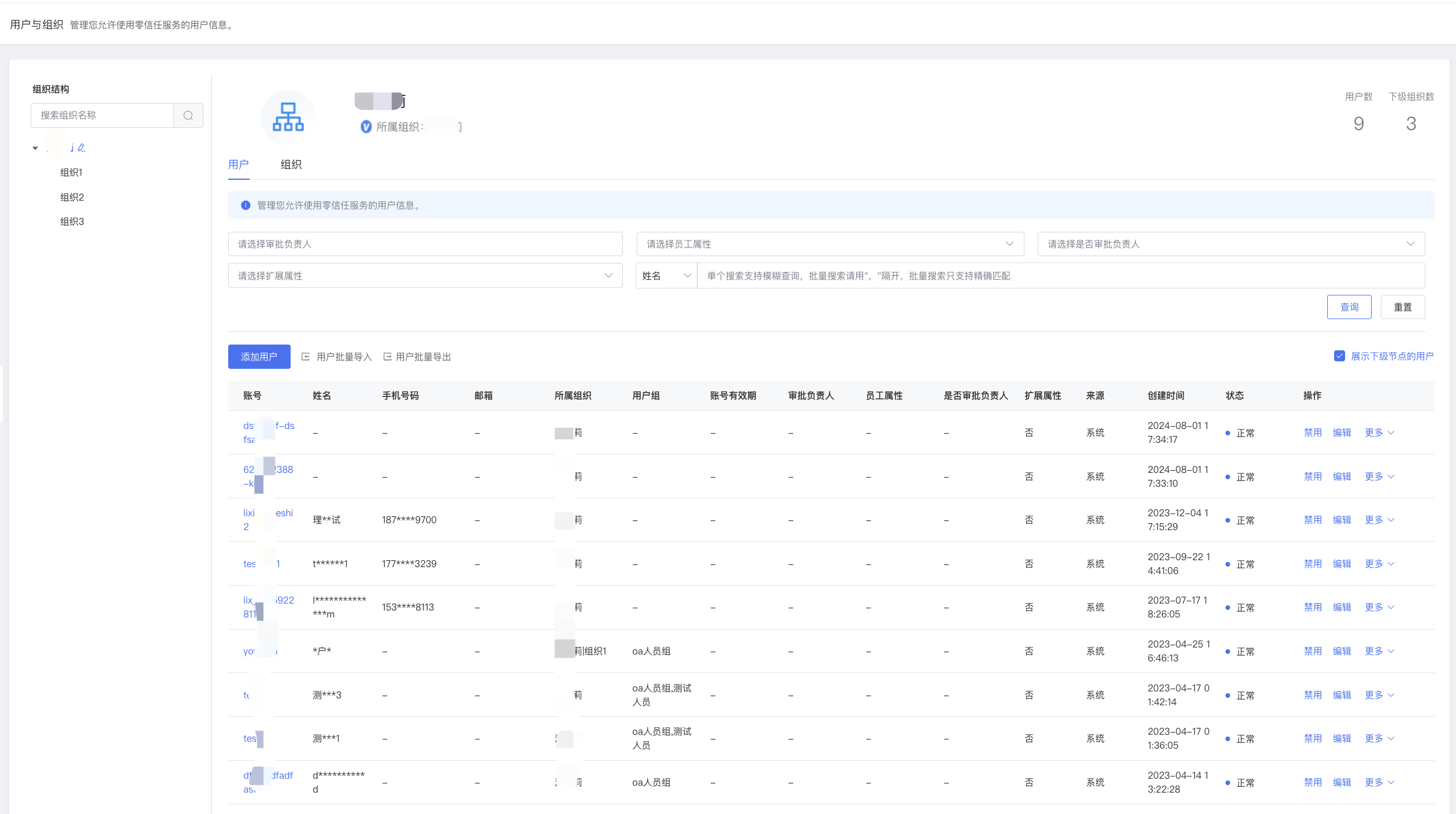Open the account link ending in eshi 2
Image resolution: width=1456 pixels, height=814 pixels.
click(268, 520)
